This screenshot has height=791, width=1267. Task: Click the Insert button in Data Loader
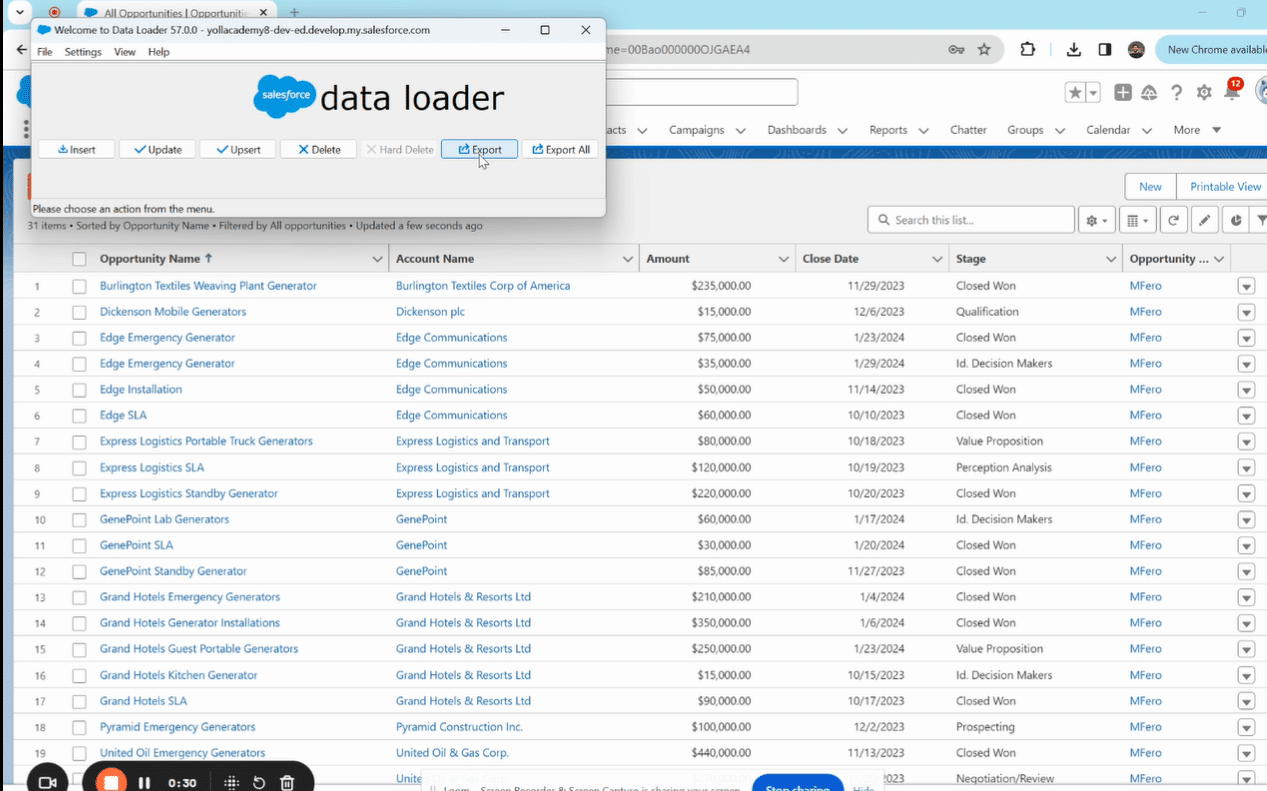[x=76, y=149]
